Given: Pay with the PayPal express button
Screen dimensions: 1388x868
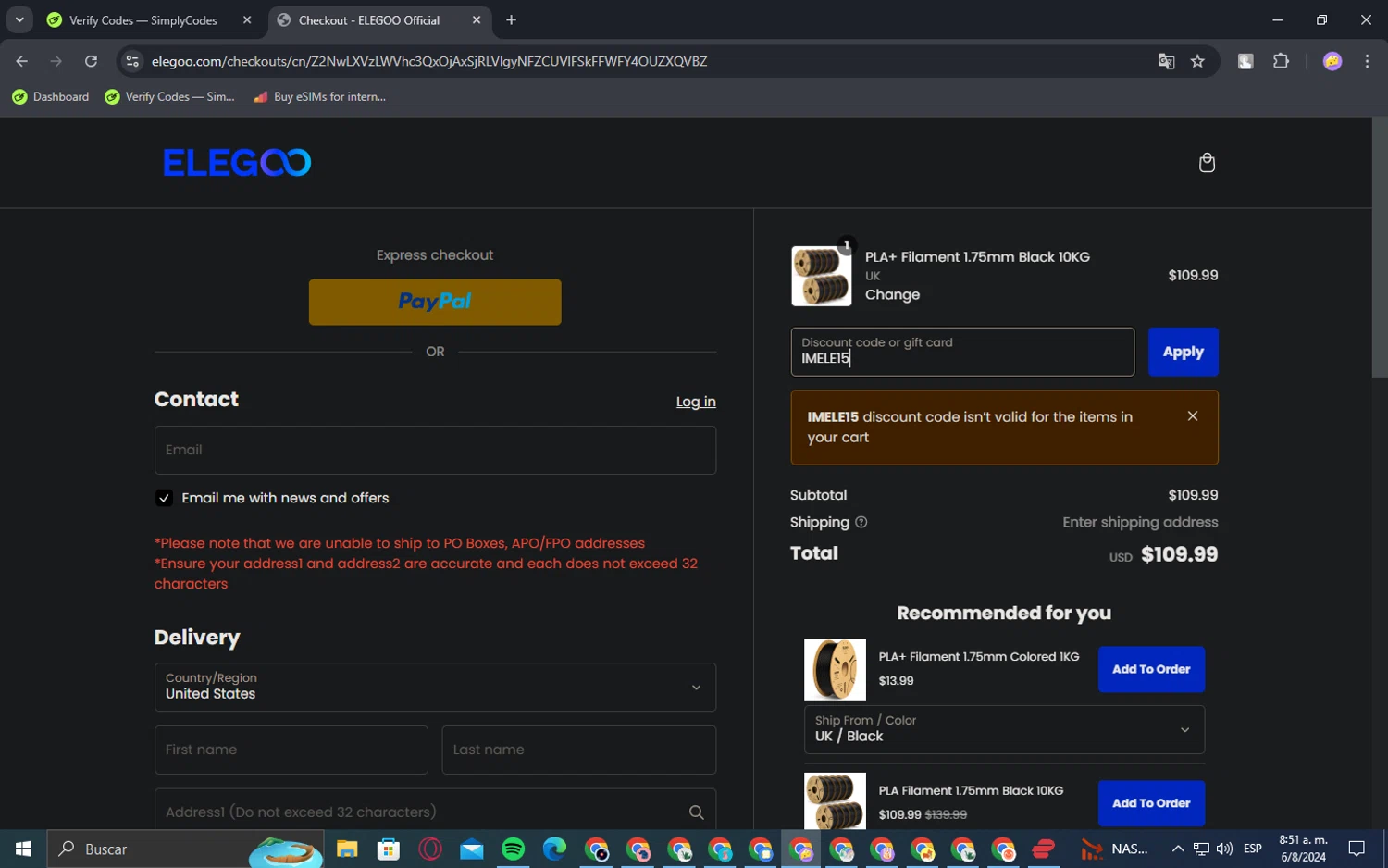Looking at the screenshot, I should click(435, 302).
